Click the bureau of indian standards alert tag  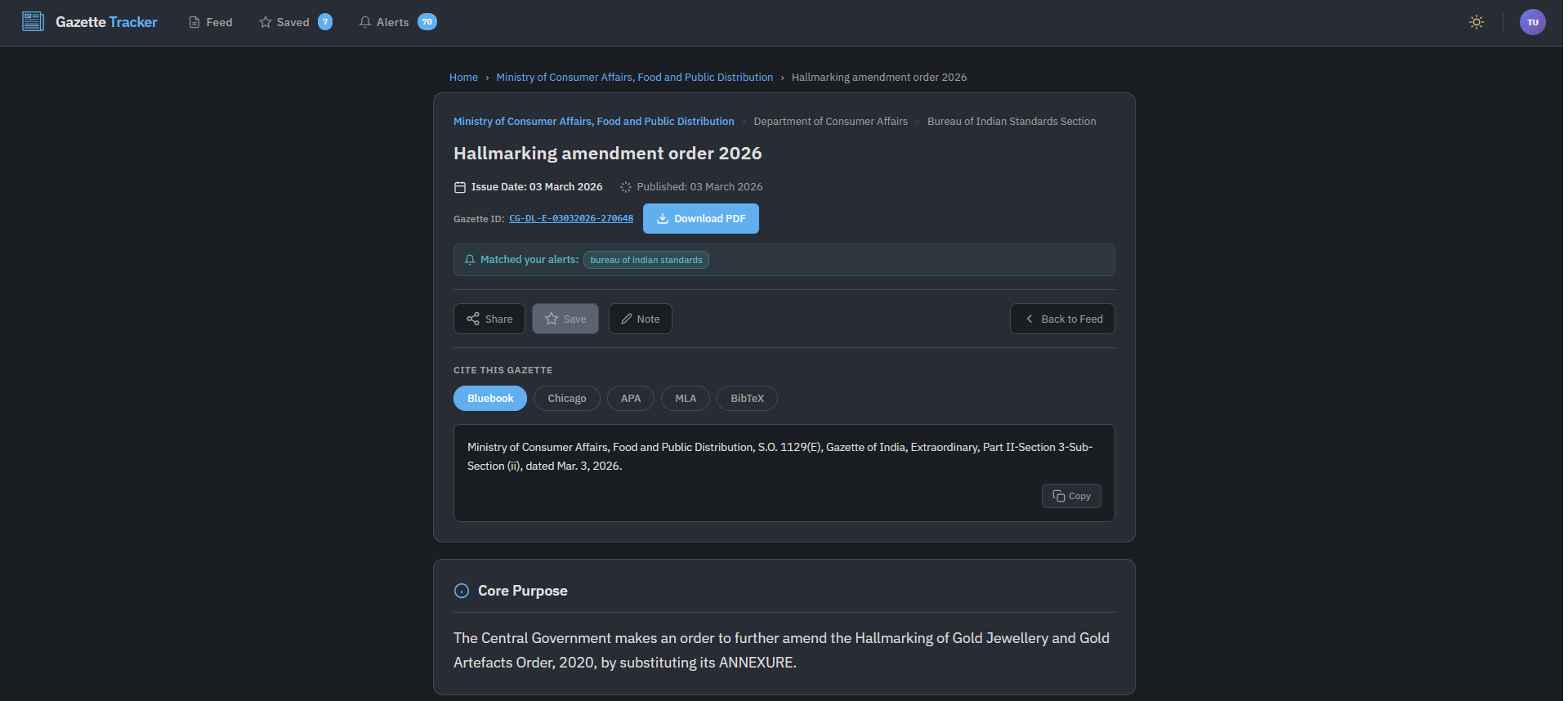pyautogui.click(x=646, y=260)
